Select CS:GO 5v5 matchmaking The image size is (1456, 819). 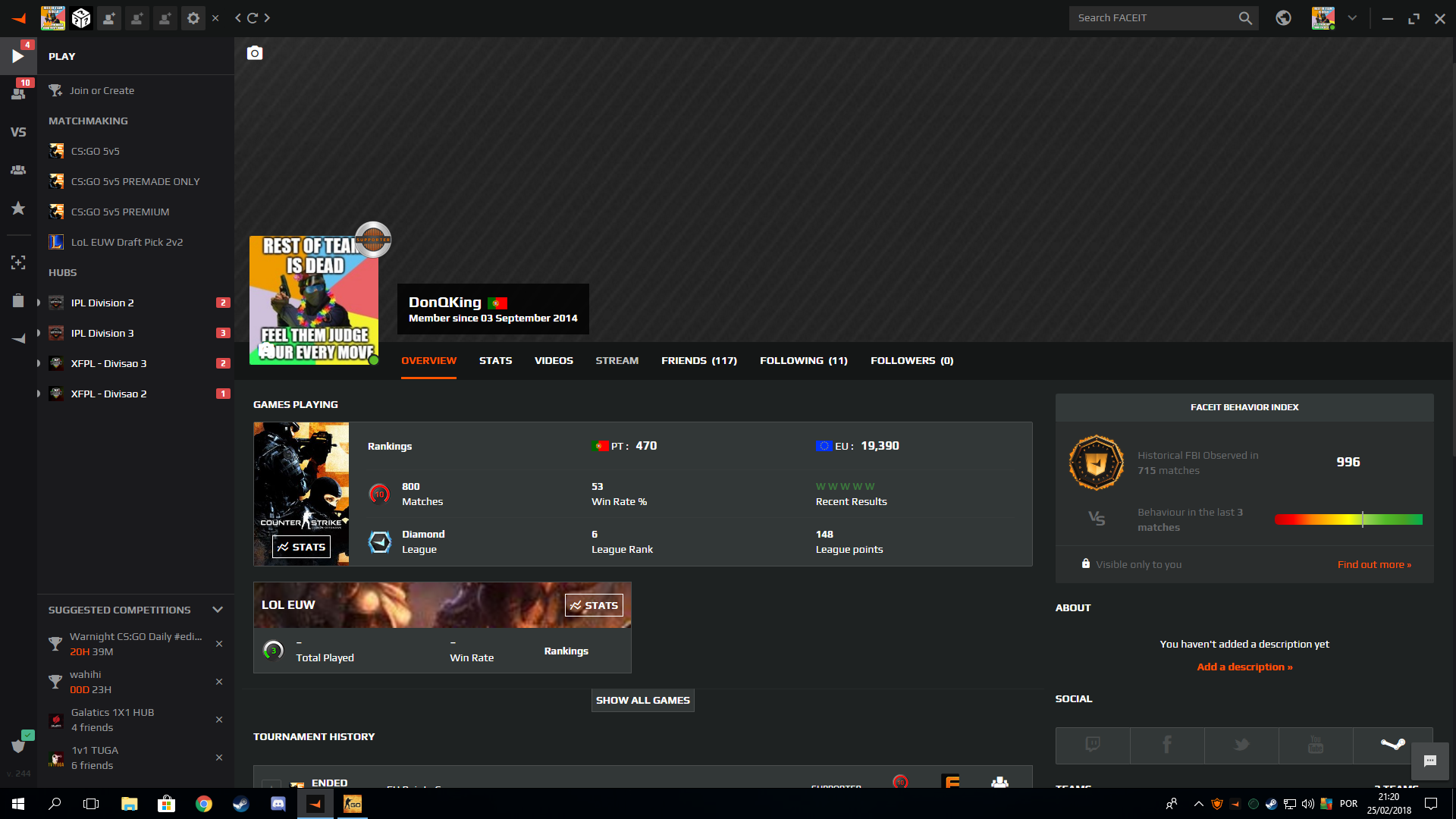95,151
